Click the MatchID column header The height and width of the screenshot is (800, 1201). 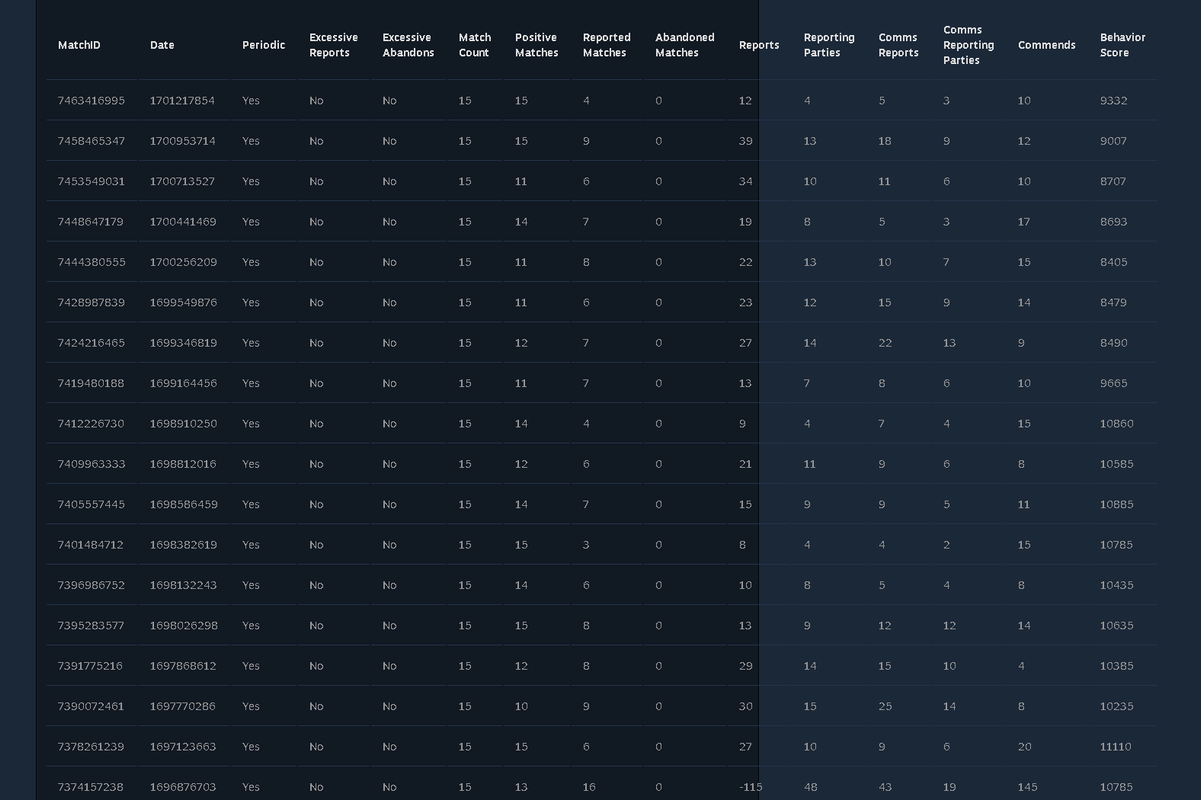coord(79,45)
